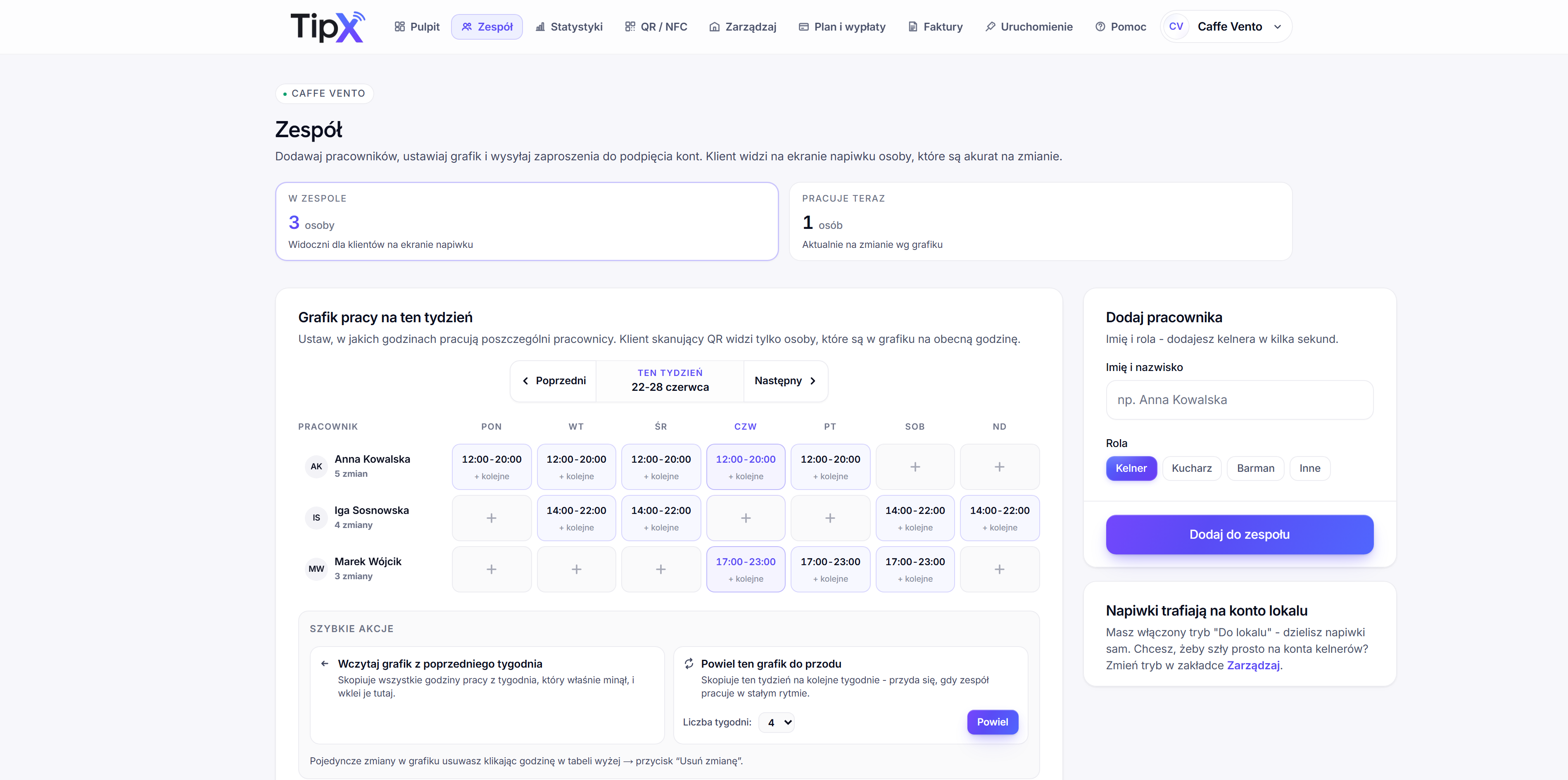Follow the Zarządzaj link in tips note
The image size is (1568, 780).
point(1253,666)
